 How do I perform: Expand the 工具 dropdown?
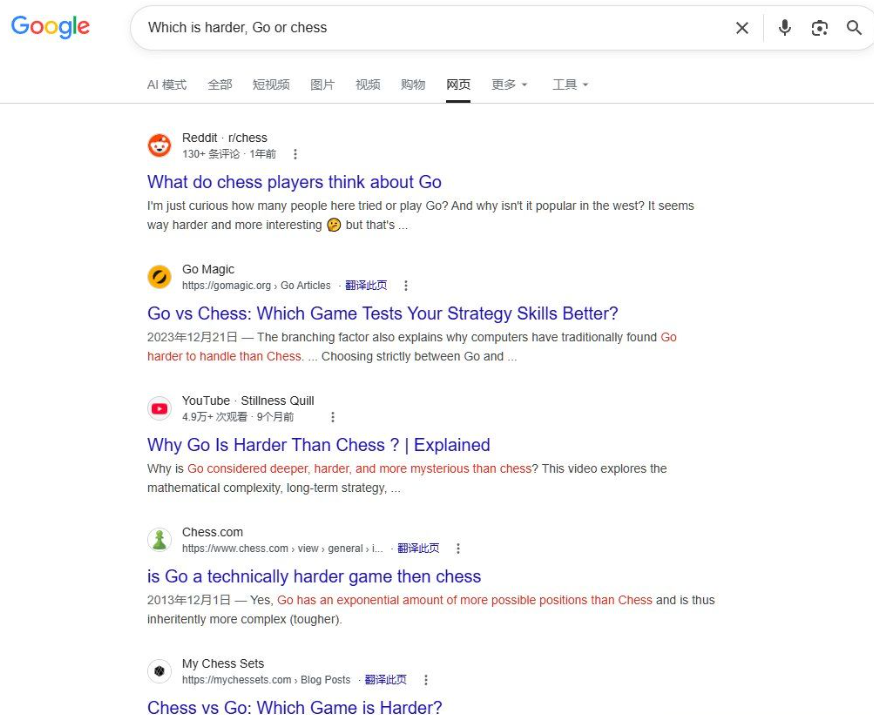[x=570, y=85]
